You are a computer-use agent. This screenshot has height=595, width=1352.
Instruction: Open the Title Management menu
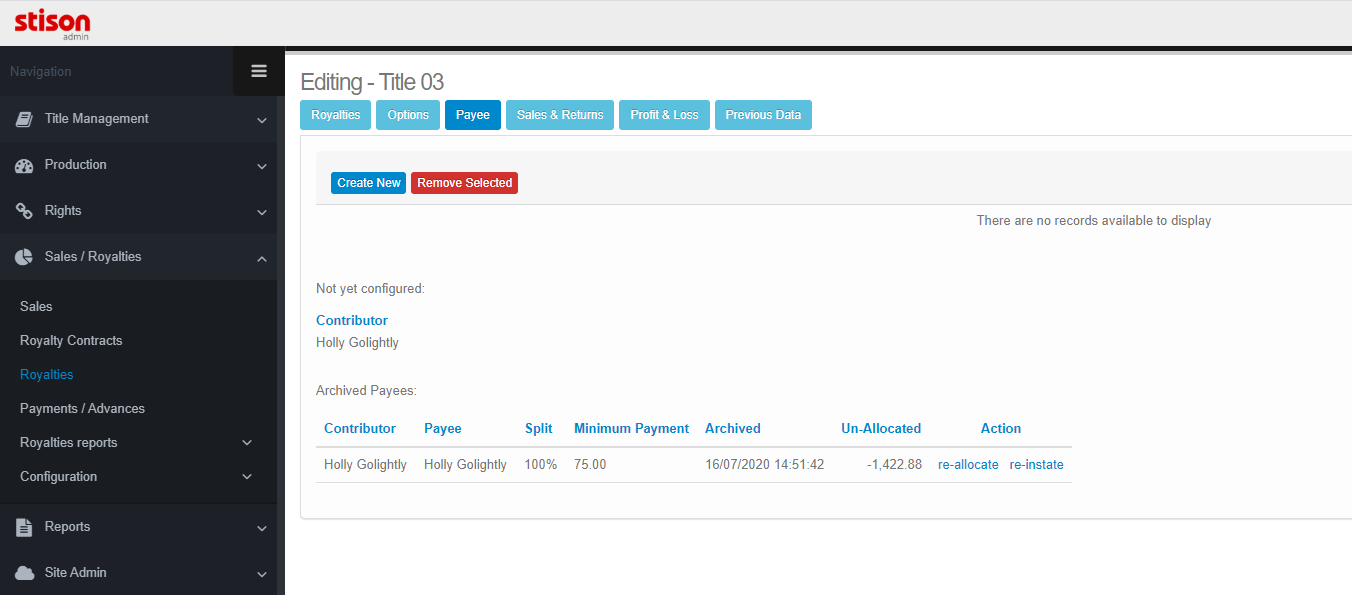point(140,119)
